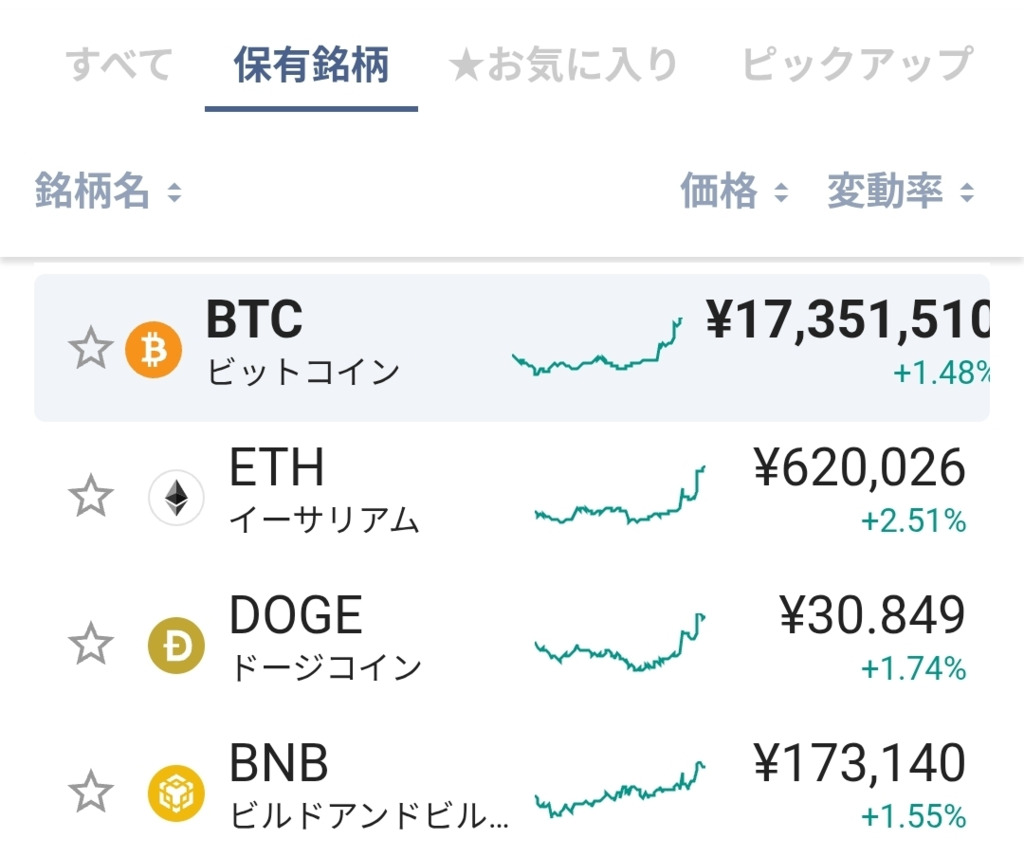Open the ★お気に入り tab
The image size is (1024, 857).
tap(564, 65)
